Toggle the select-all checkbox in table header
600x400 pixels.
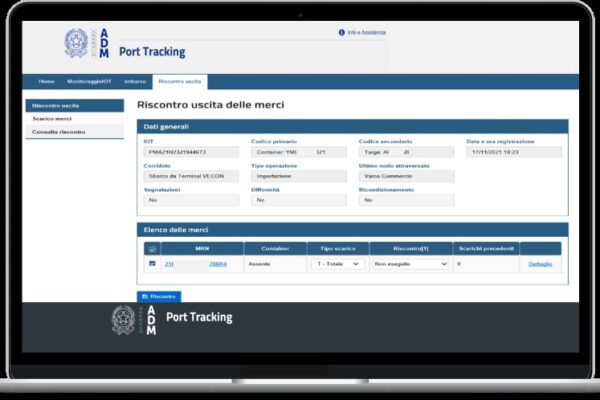coord(152,248)
